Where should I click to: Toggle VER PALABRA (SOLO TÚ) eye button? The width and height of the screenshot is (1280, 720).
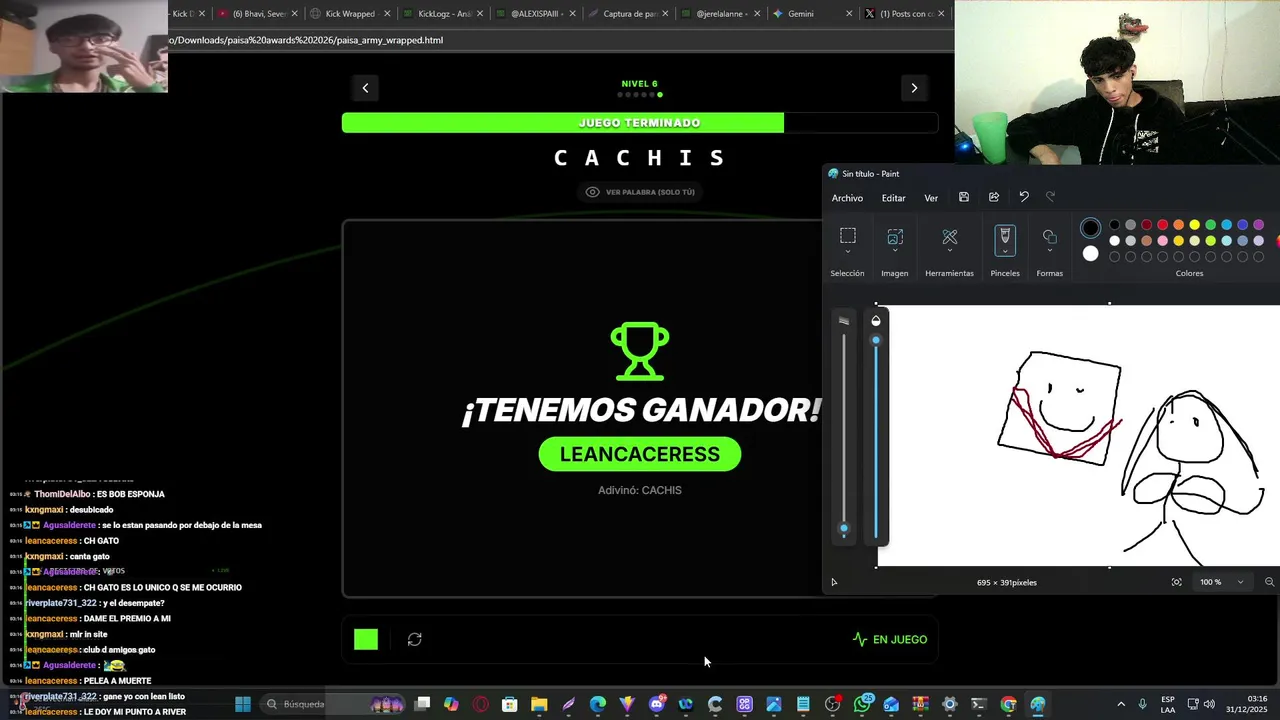tap(640, 192)
